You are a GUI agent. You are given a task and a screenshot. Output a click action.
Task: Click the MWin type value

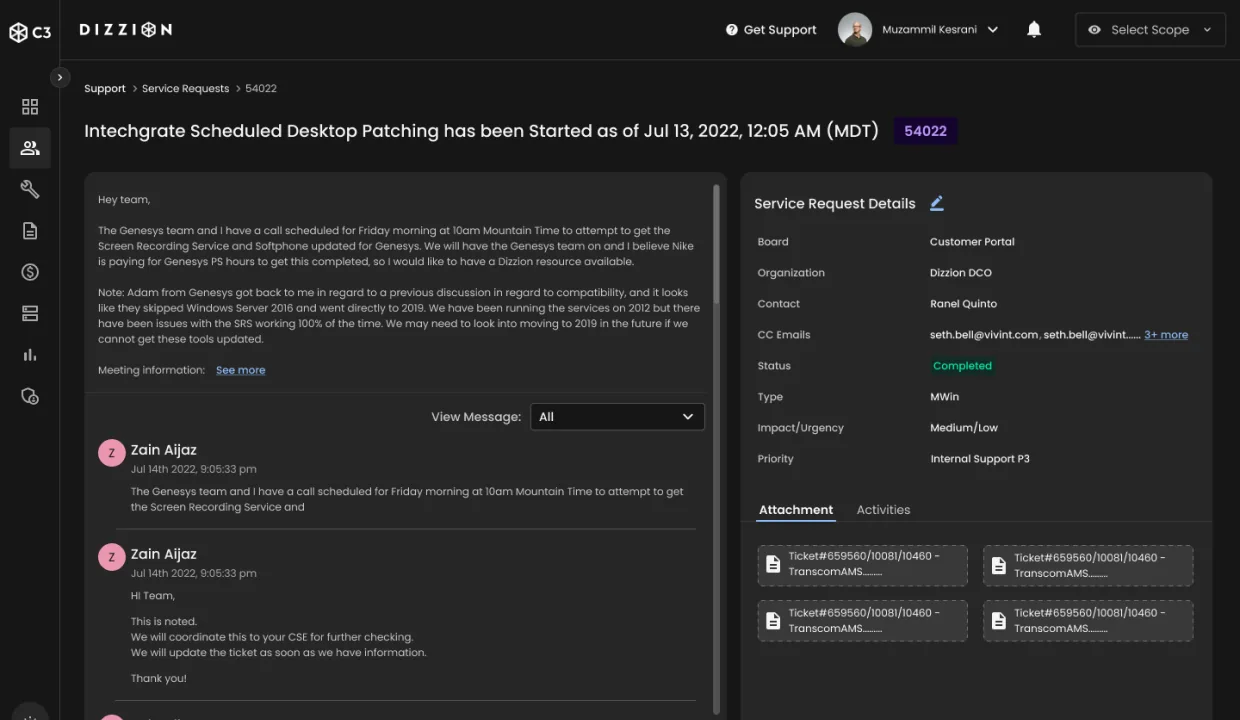(944, 397)
